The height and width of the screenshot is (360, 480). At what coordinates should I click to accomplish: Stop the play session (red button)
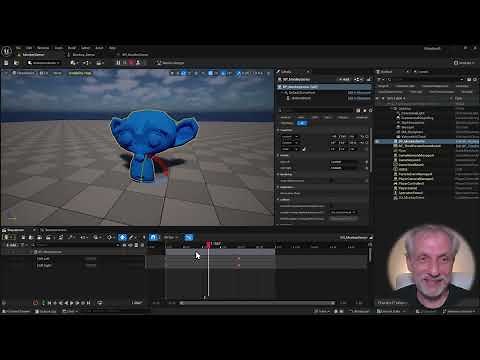click(x=131, y=62)
